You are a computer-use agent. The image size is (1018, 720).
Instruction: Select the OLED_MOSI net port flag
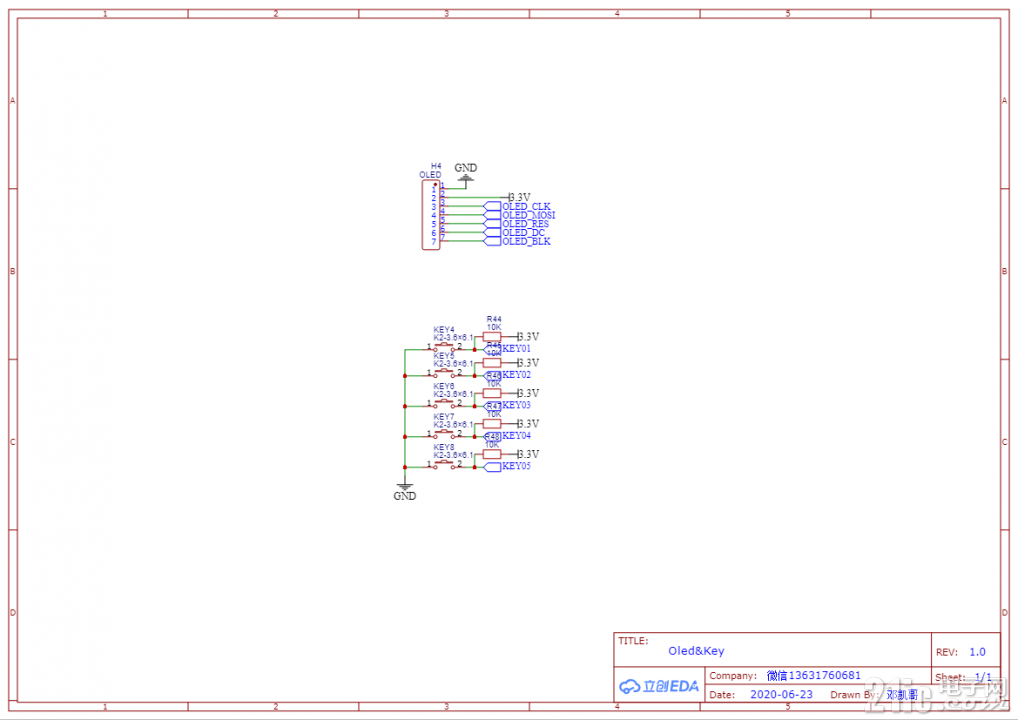[x=493, y=215]
